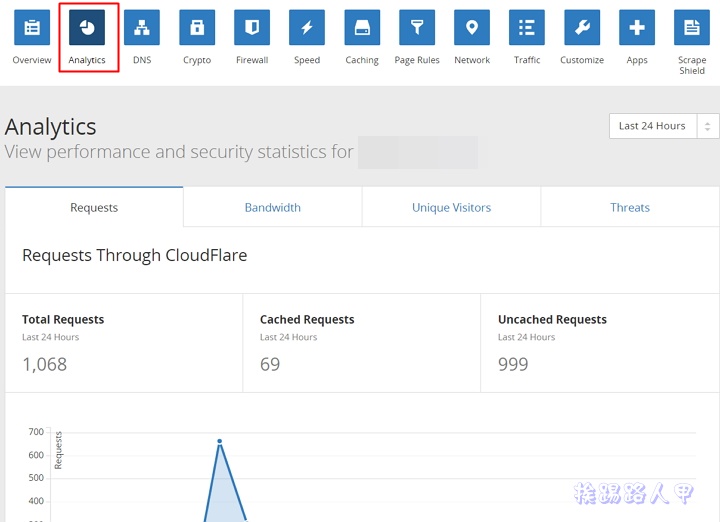This screenshot has height=522, width=720.
Task: Select the Customize wrench icon
Action: (x=582, y=28)
